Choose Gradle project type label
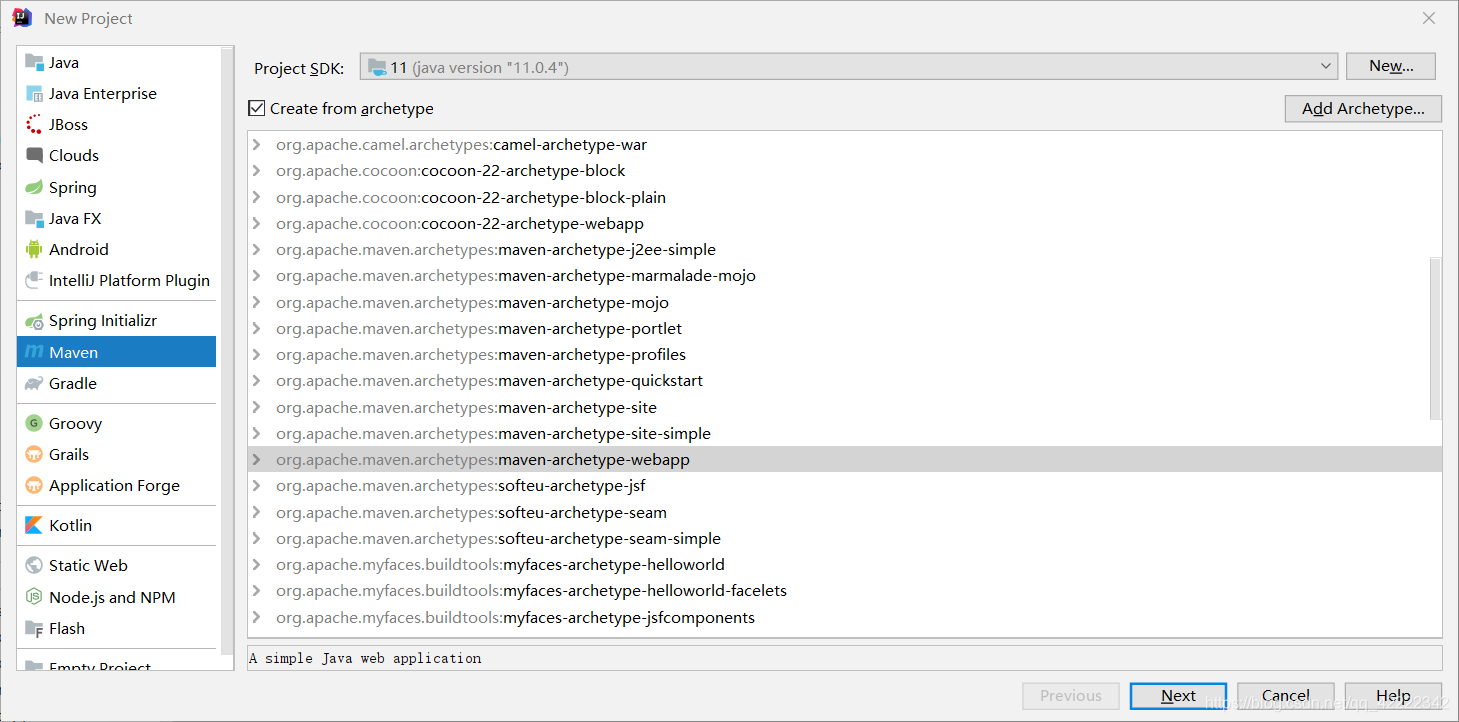Image resolution: width=1459 pixels, height=722 pixels. point(73,383)
